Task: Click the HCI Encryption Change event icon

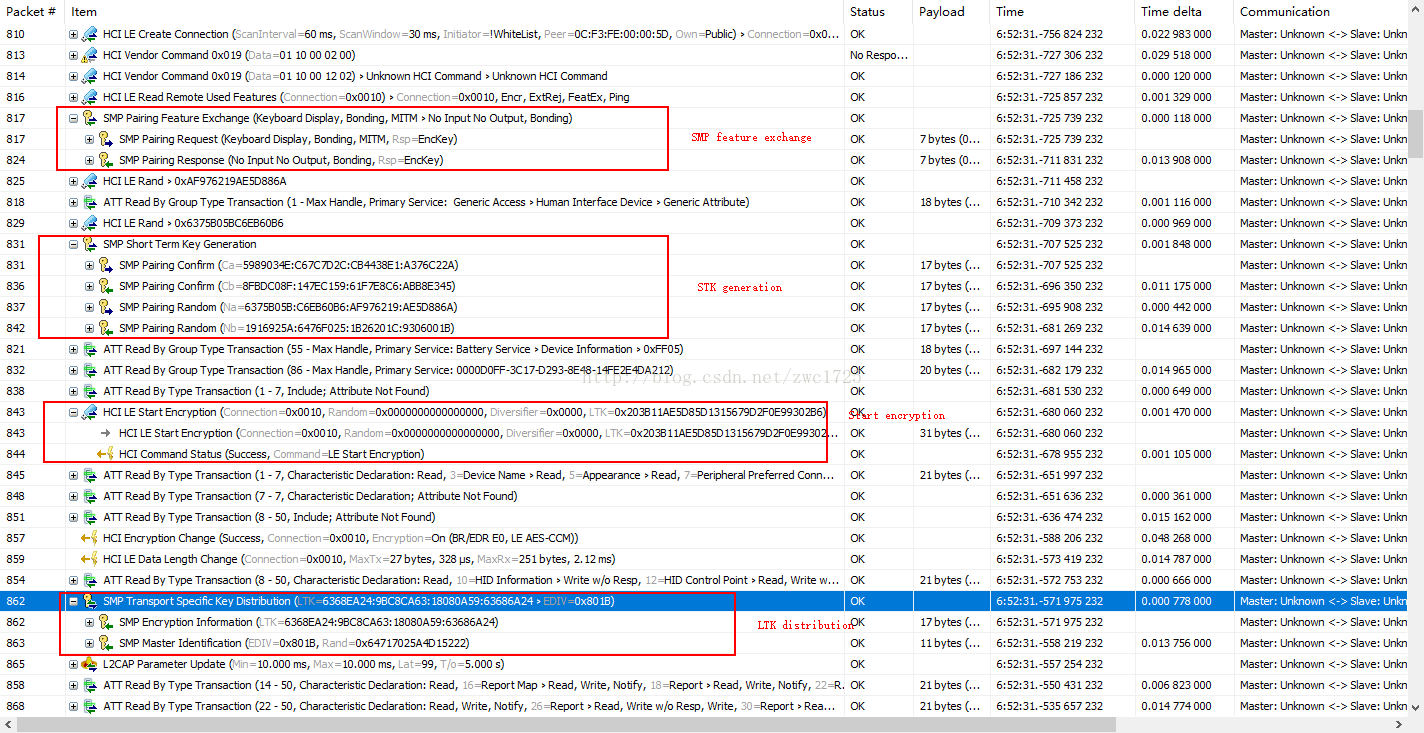Action: tap(90, 538)
